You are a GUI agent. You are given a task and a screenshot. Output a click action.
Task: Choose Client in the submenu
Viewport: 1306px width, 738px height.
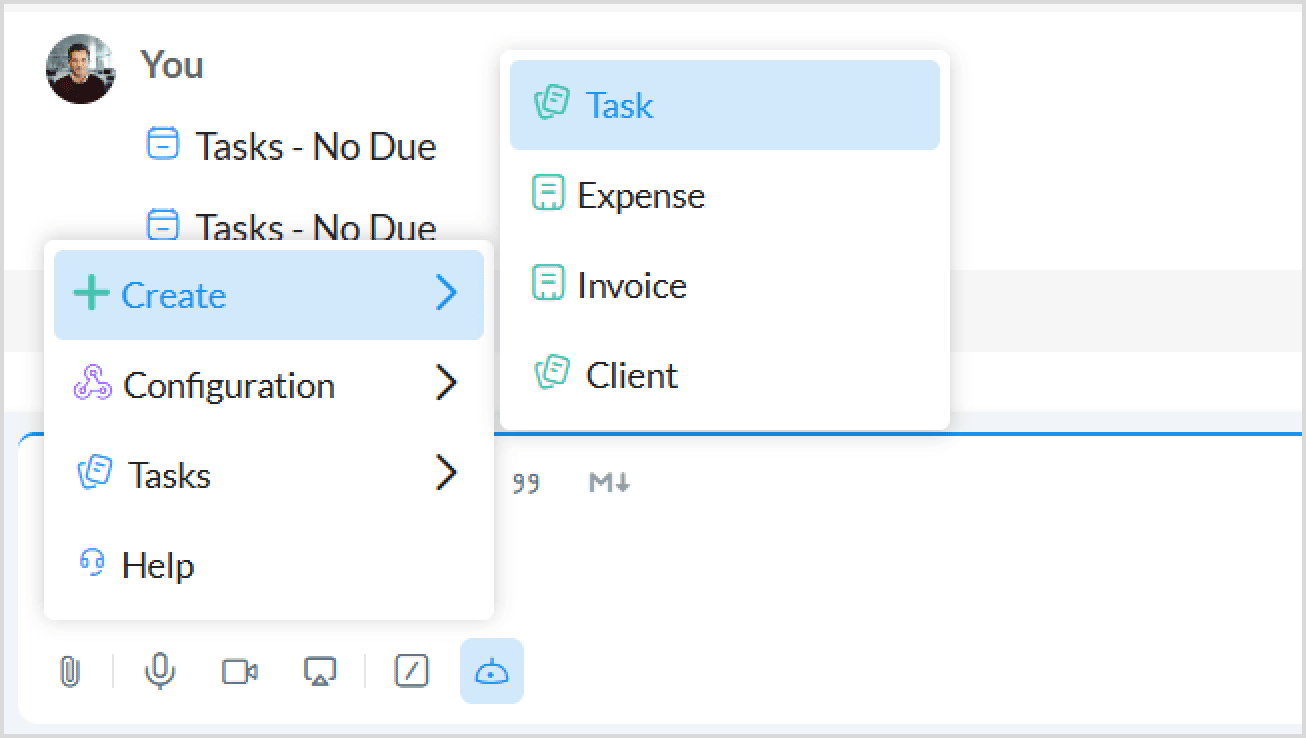coord(631,375)
